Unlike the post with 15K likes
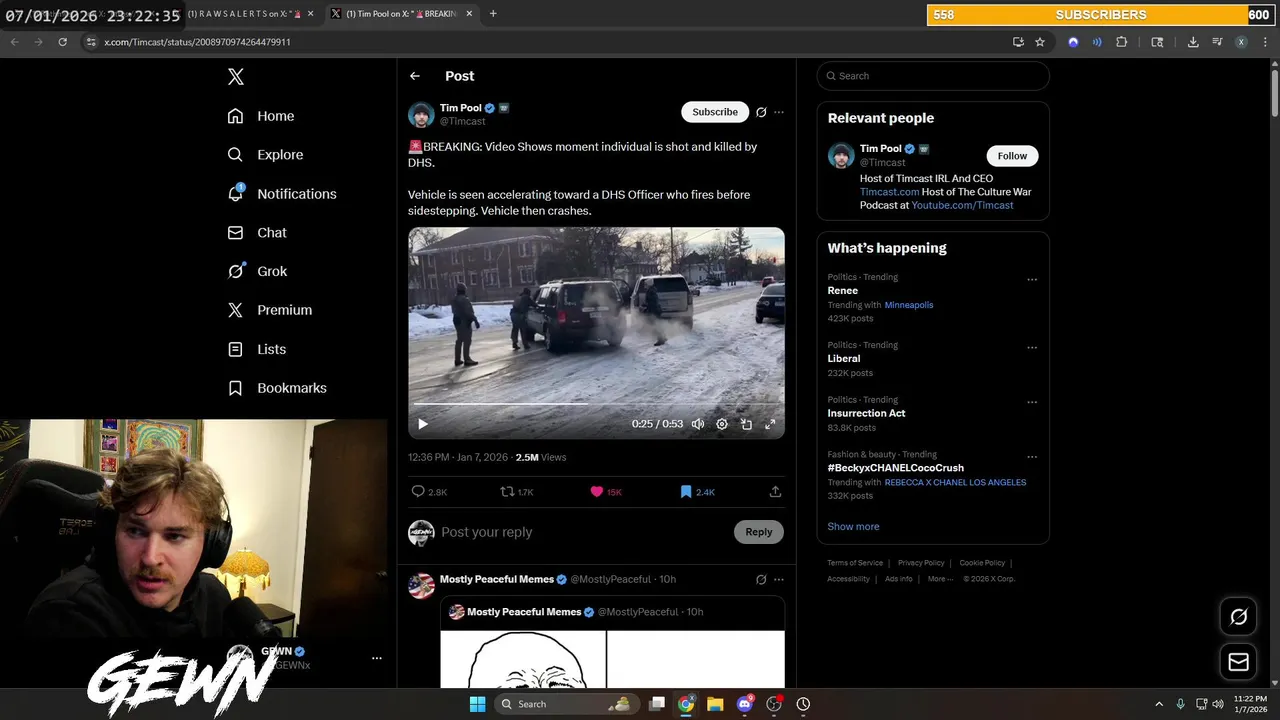Screen dimensions: 1280x720 pos(606,492)
